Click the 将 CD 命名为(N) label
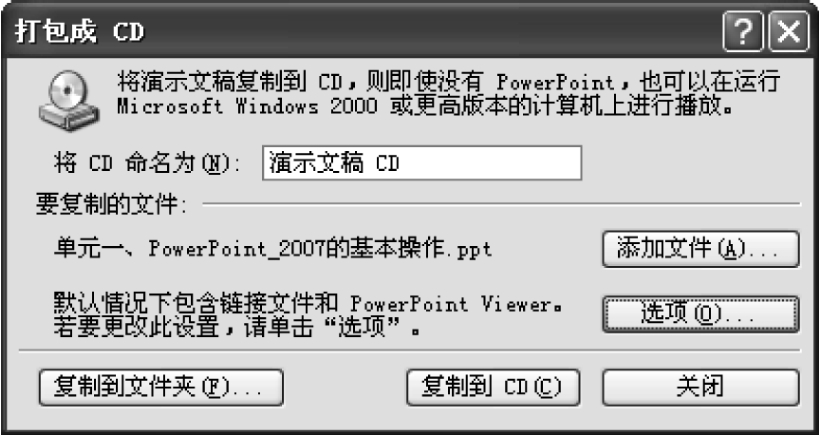The width and height of the screenshot is (819, 435). 147,164
